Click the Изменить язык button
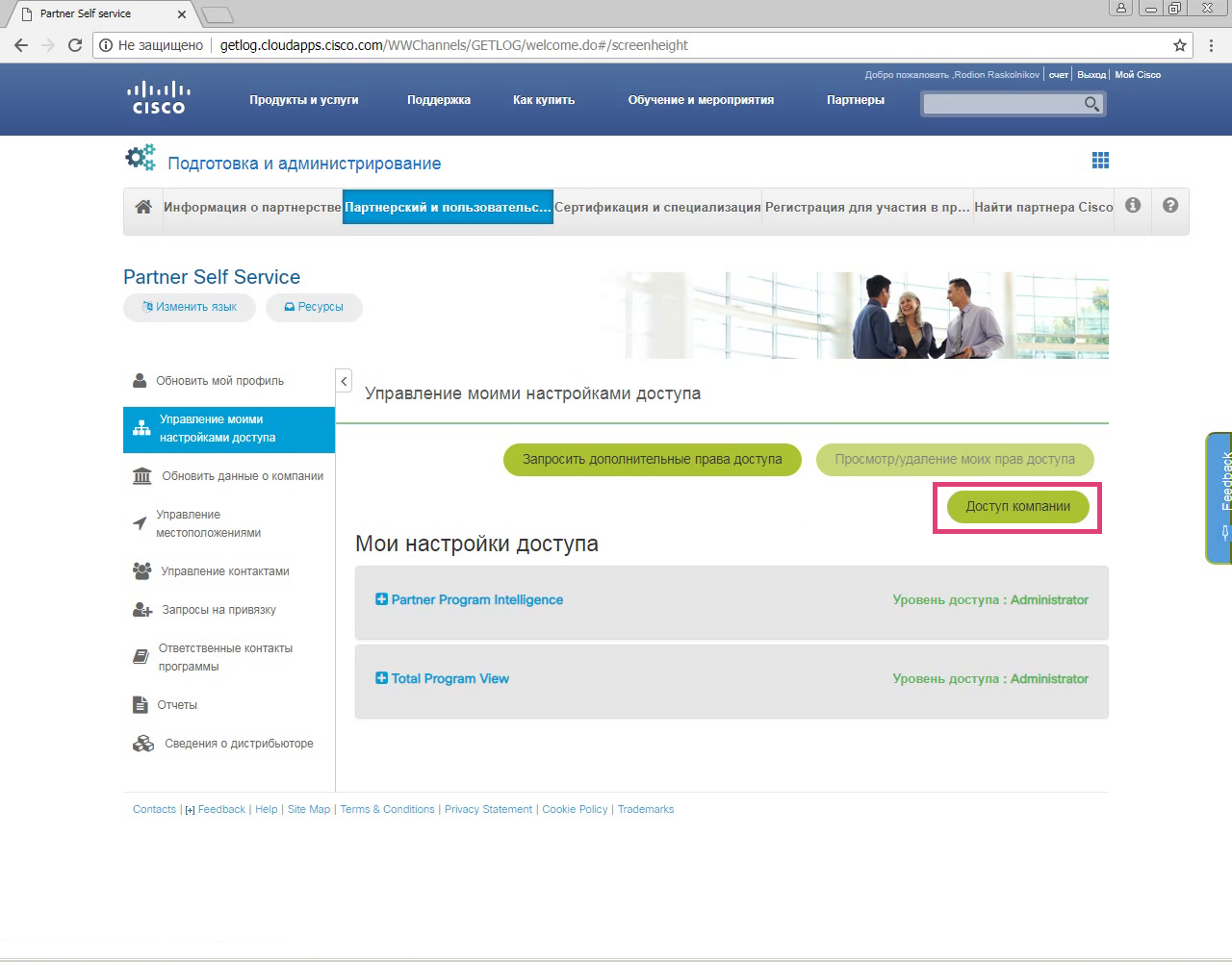 pos(190,307)
